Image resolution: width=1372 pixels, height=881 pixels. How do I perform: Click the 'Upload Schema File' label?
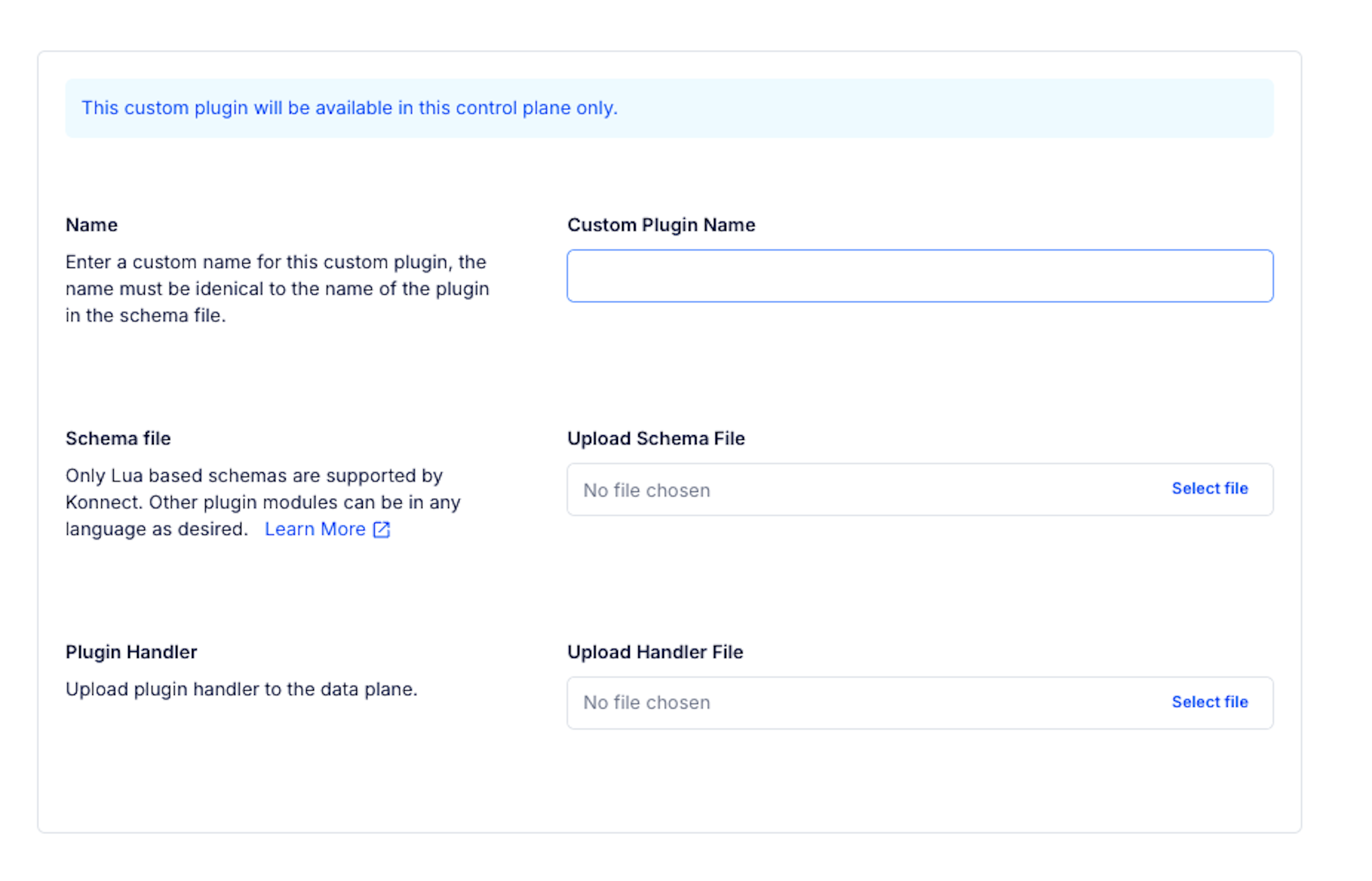[655, 438]
